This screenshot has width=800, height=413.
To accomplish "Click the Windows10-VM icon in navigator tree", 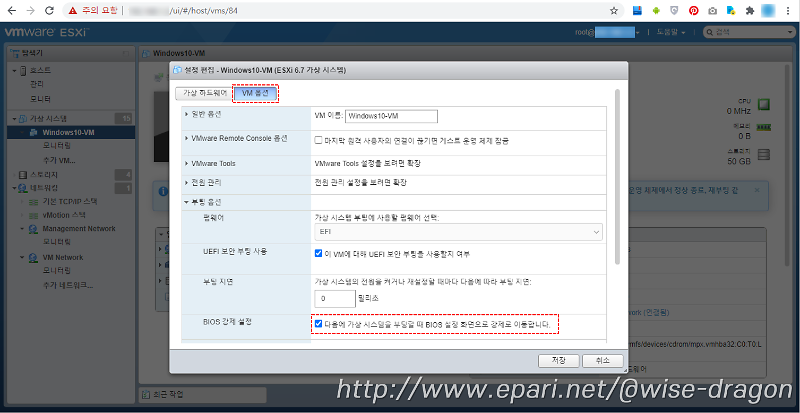I will click(x=33, y=133).
